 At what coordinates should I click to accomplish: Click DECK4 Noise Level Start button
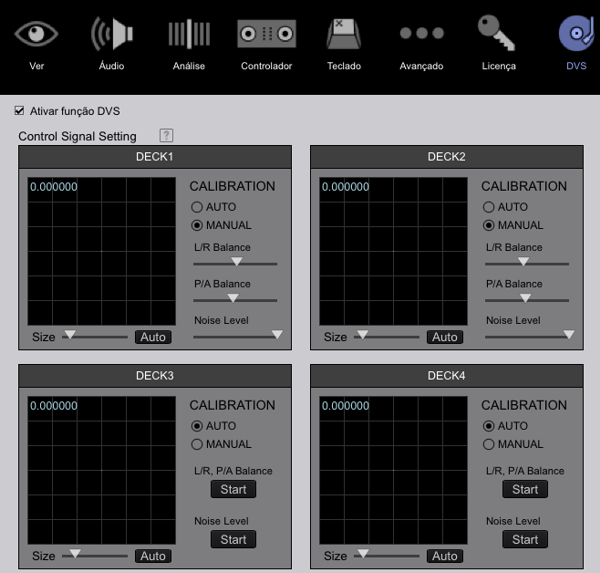point(525,539)
